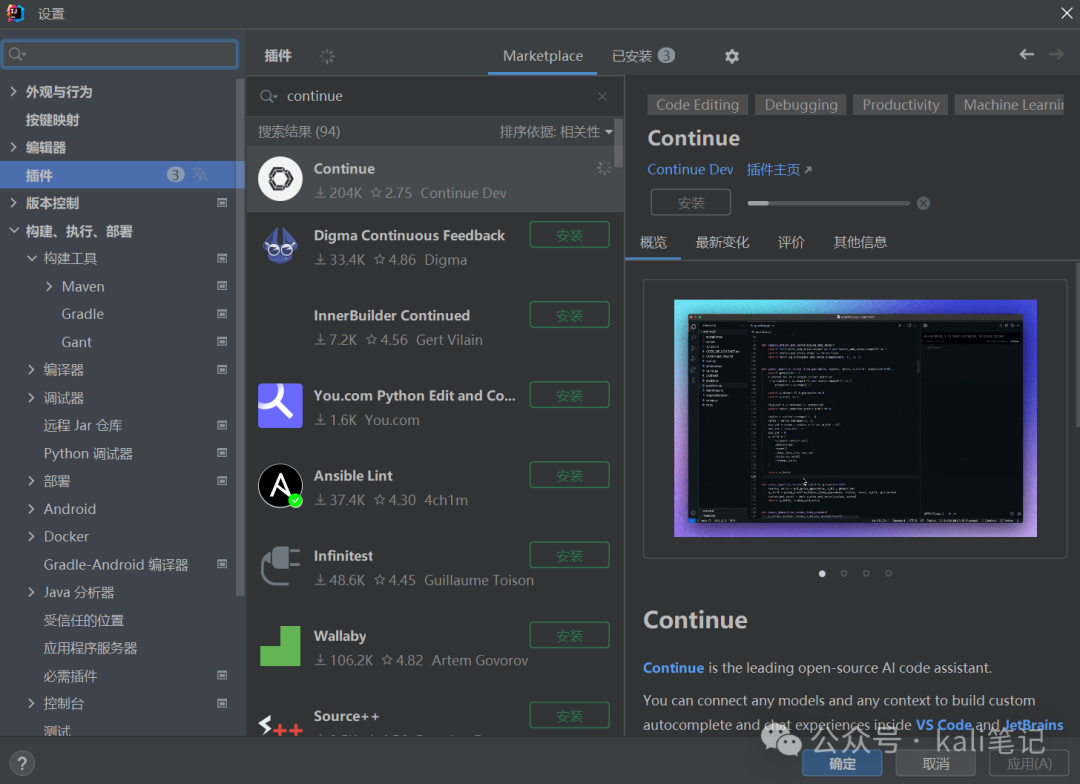Expand the 编辑器 section

coord(14,147)
